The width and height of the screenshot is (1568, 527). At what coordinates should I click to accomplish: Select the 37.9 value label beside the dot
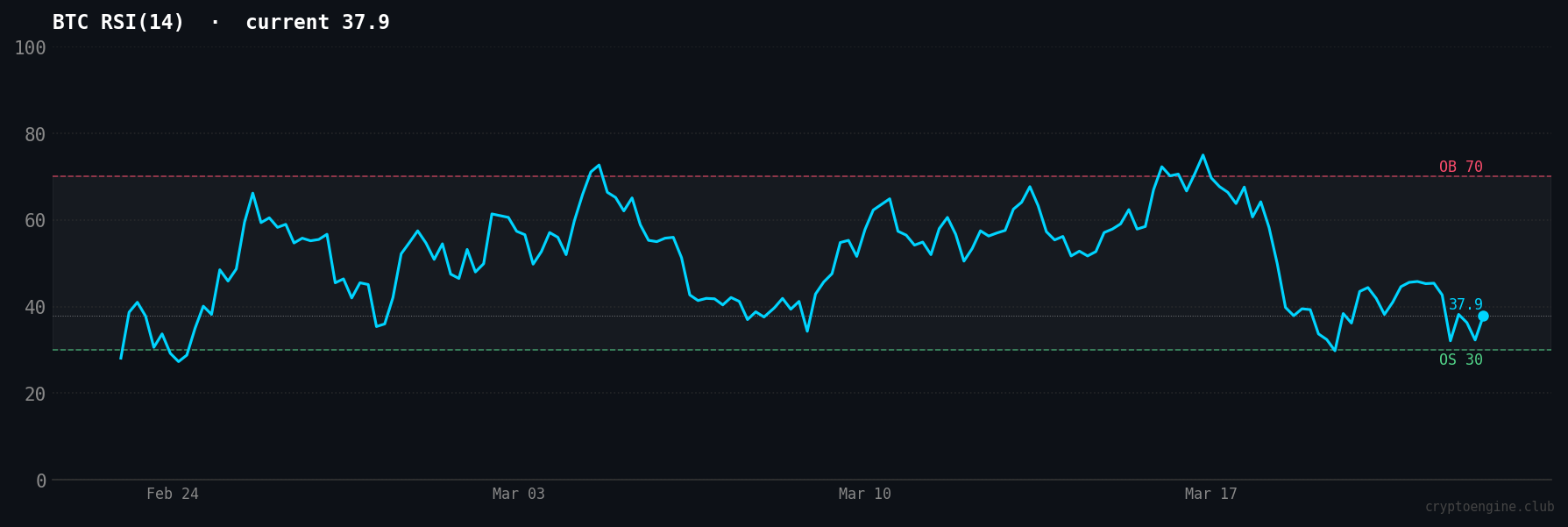1465,304
